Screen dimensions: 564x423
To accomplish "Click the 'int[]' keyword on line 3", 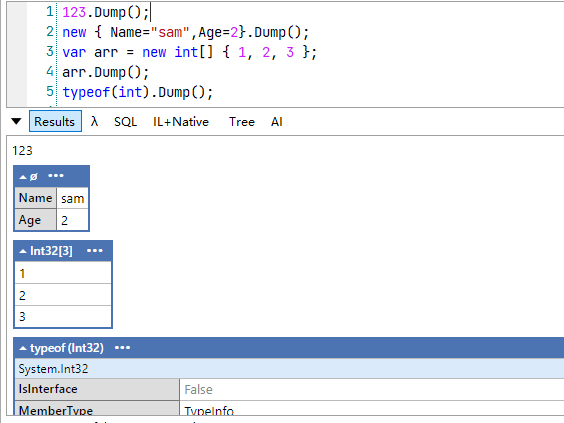I will [194, 52].
